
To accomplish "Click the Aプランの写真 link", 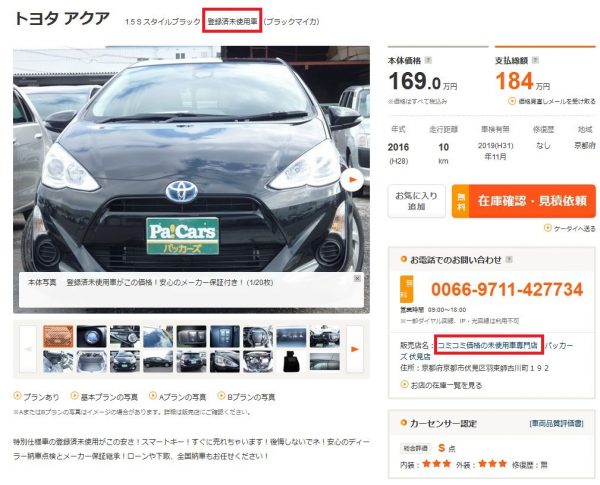I will [x=178, y=397].
